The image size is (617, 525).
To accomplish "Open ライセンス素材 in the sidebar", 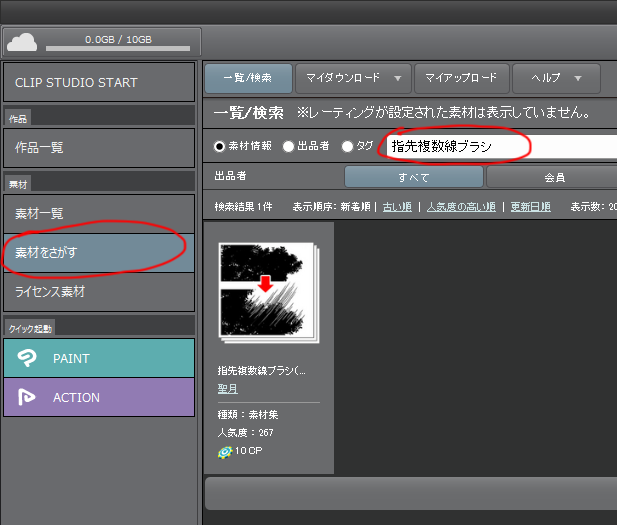I will 99,292.
